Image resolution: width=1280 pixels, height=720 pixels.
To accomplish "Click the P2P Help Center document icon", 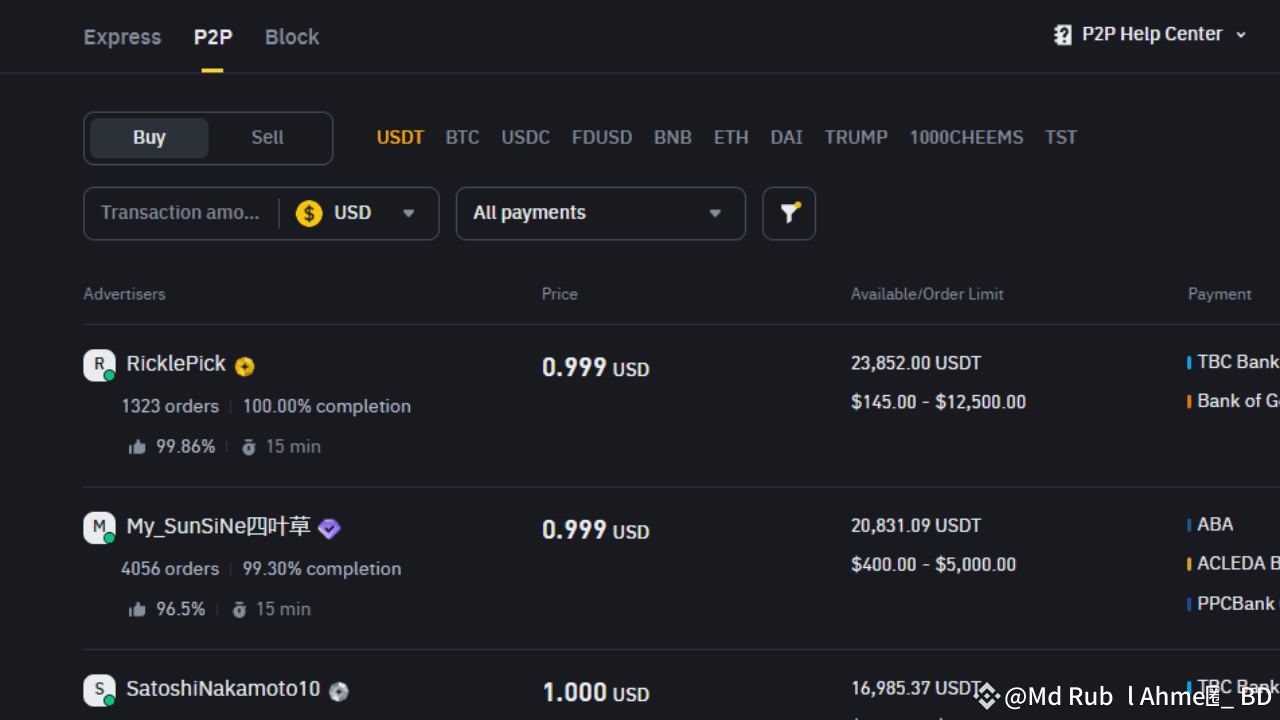I will pos(1063,35).
